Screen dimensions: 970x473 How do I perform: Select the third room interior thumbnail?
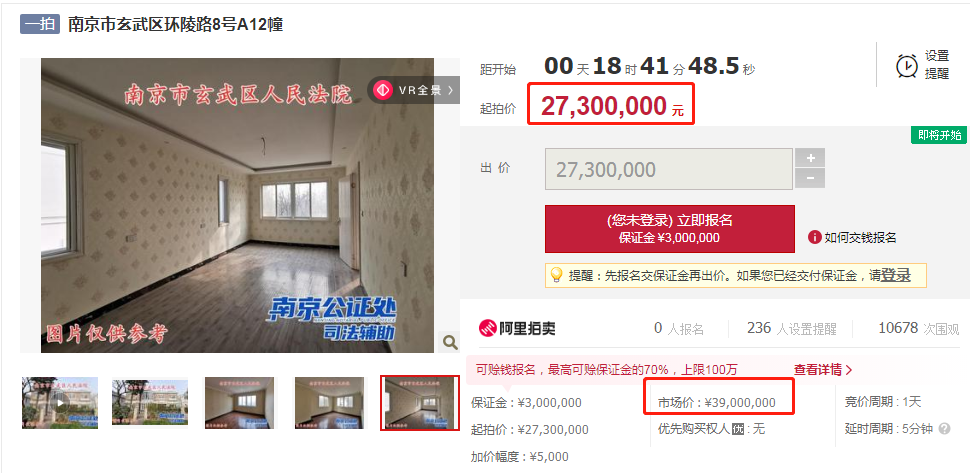[239, 403]
